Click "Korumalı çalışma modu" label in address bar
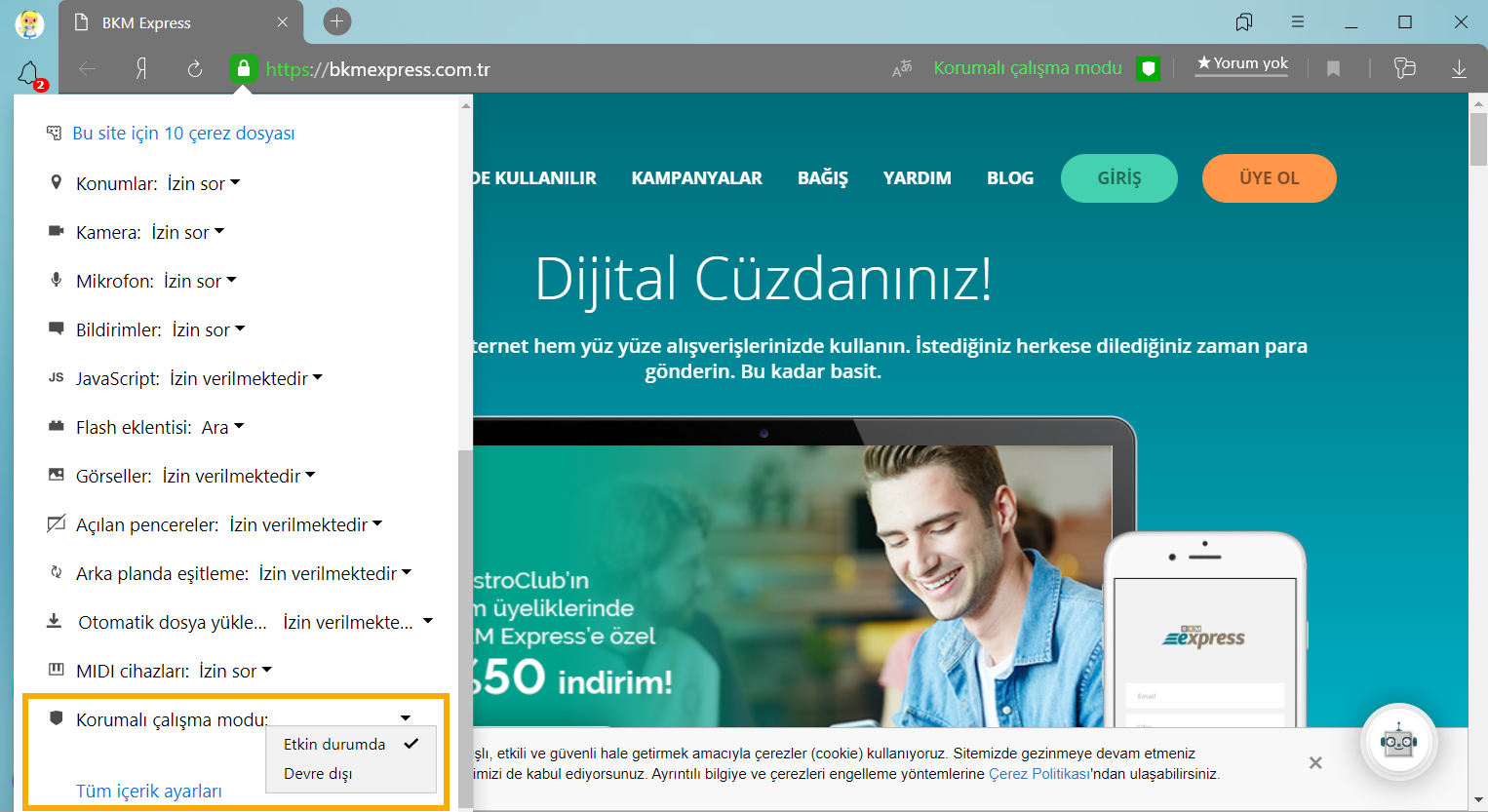This screenshot has width=1488, height=812. 1028,68
